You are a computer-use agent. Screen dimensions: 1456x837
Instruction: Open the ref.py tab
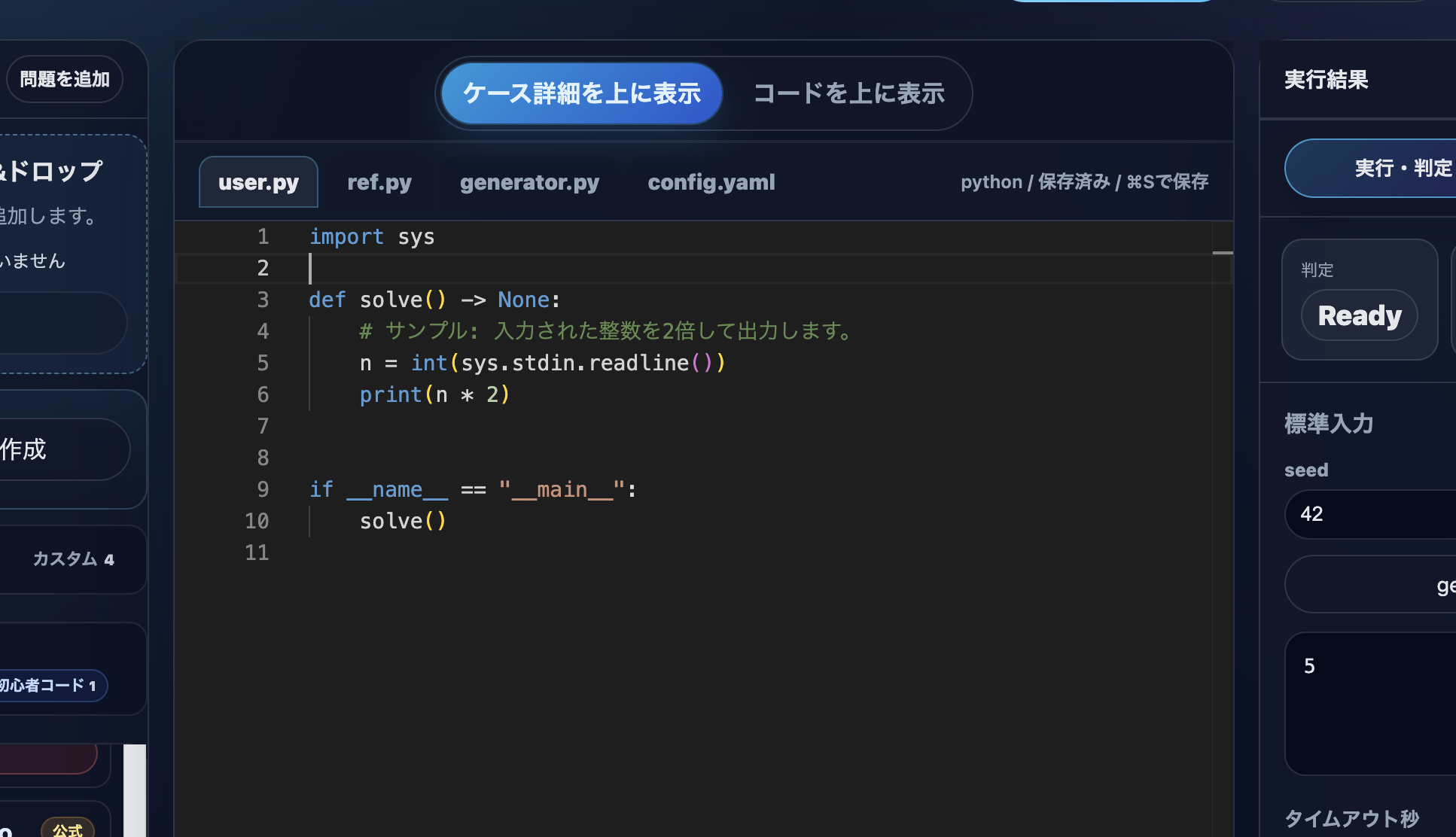[x=379, y=182]
